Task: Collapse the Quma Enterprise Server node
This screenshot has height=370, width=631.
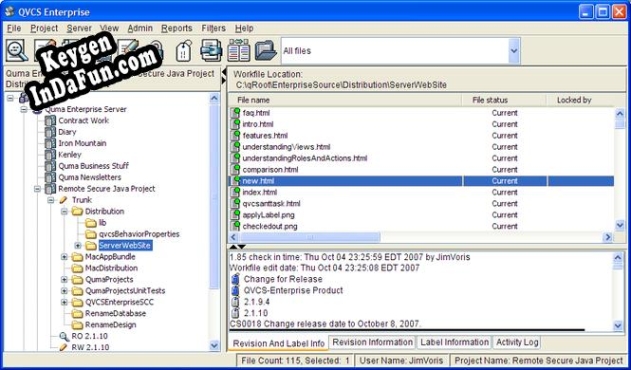Action: [x=25, y=109]
